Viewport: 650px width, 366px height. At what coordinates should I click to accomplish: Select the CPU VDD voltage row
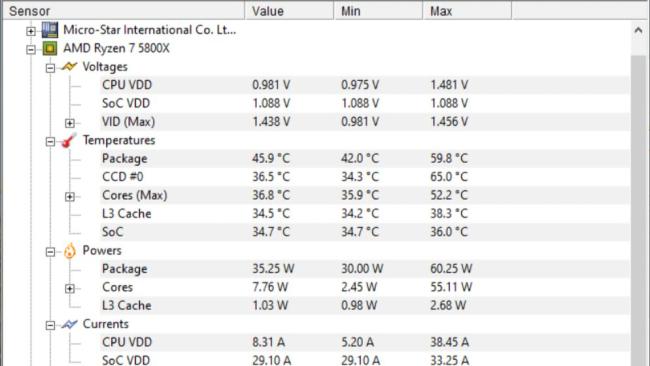pos(365,85)
